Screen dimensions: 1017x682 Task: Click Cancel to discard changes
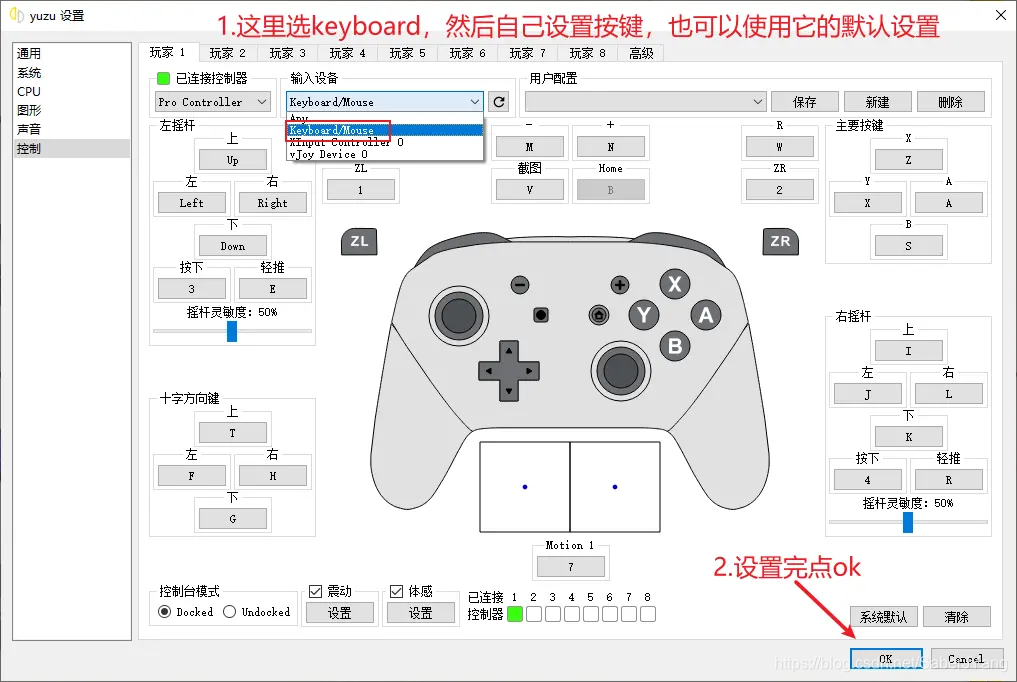[966, 659]
